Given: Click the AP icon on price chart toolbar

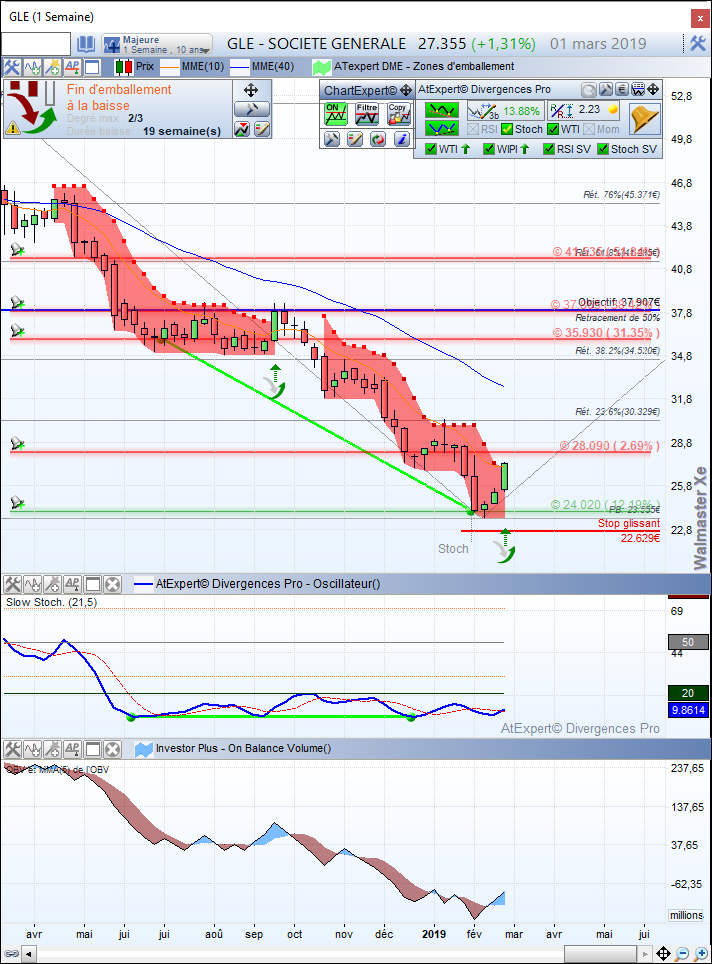Looking at the screenshot, I should (72, 67).
